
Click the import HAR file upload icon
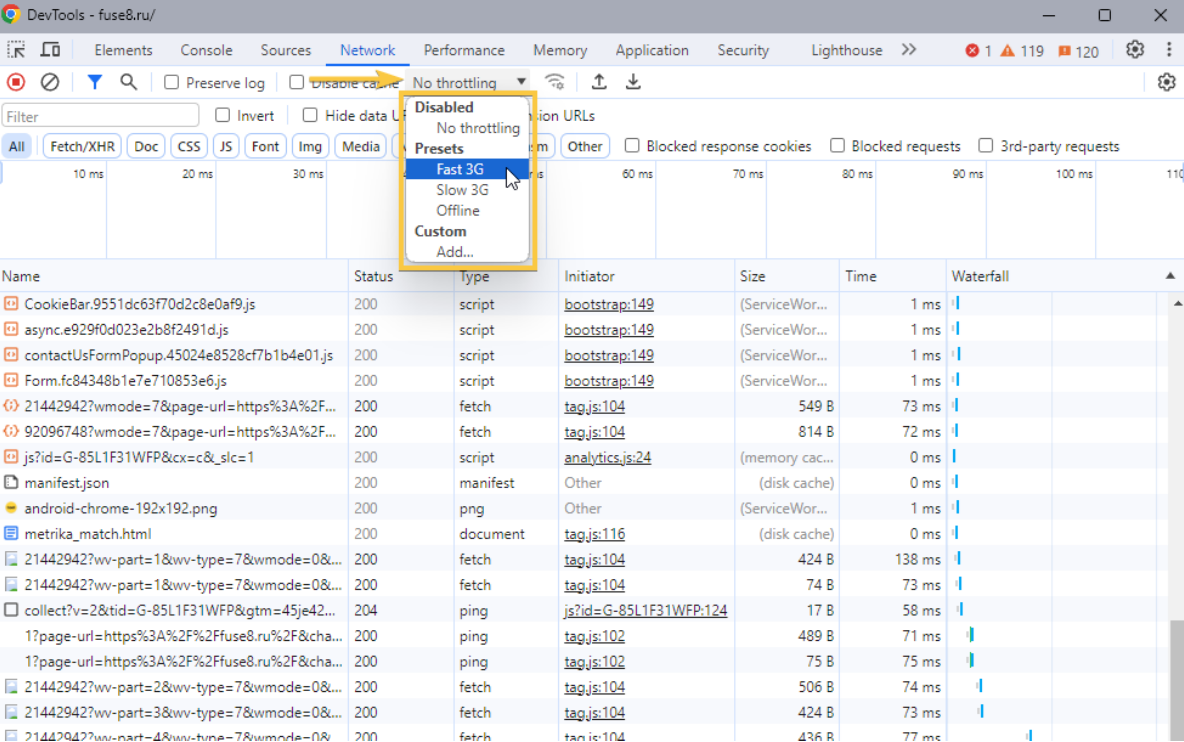[x=599, y=82]
